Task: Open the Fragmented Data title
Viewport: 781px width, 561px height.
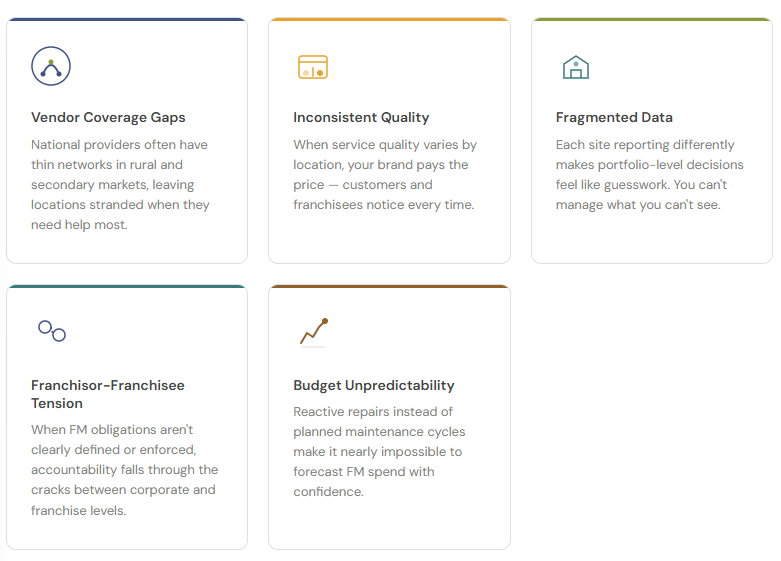Action: pyautogui.click(x=614, y=117)
